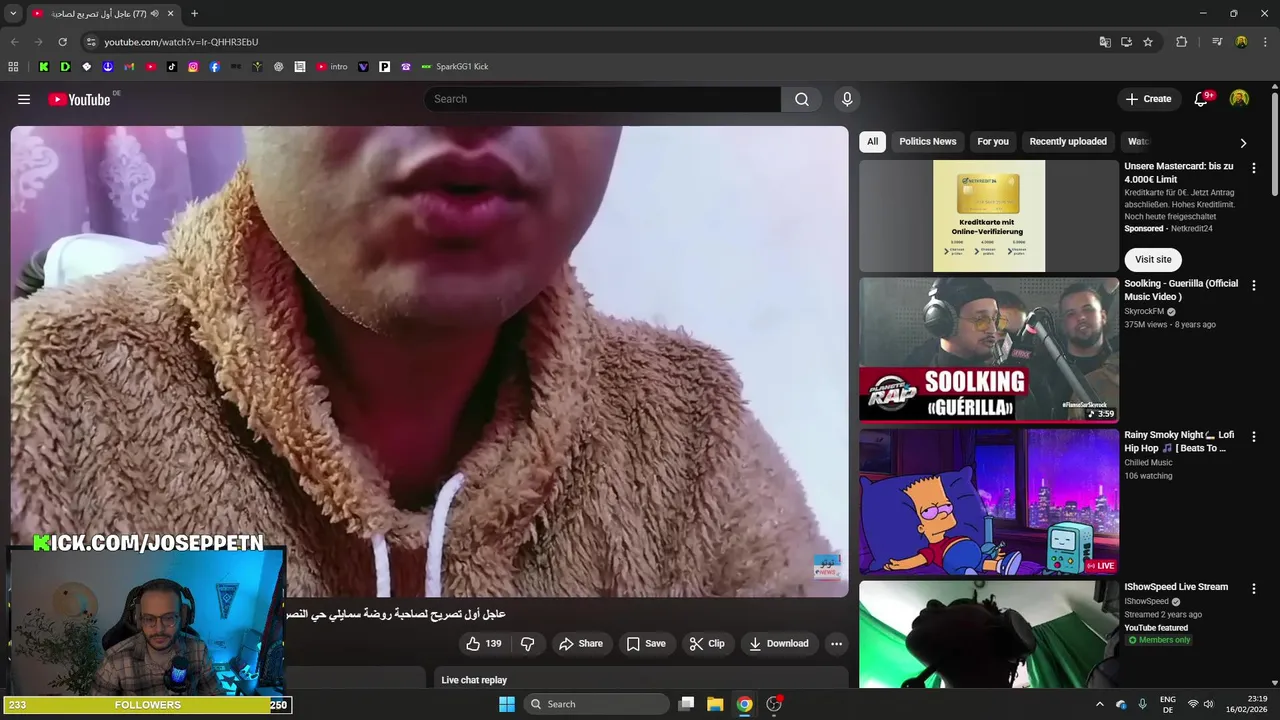The width and height of the screenshot is (1280, 720).
Task: Click Visit site on the sponsored ad
Action: click(x=1153, y=259)
